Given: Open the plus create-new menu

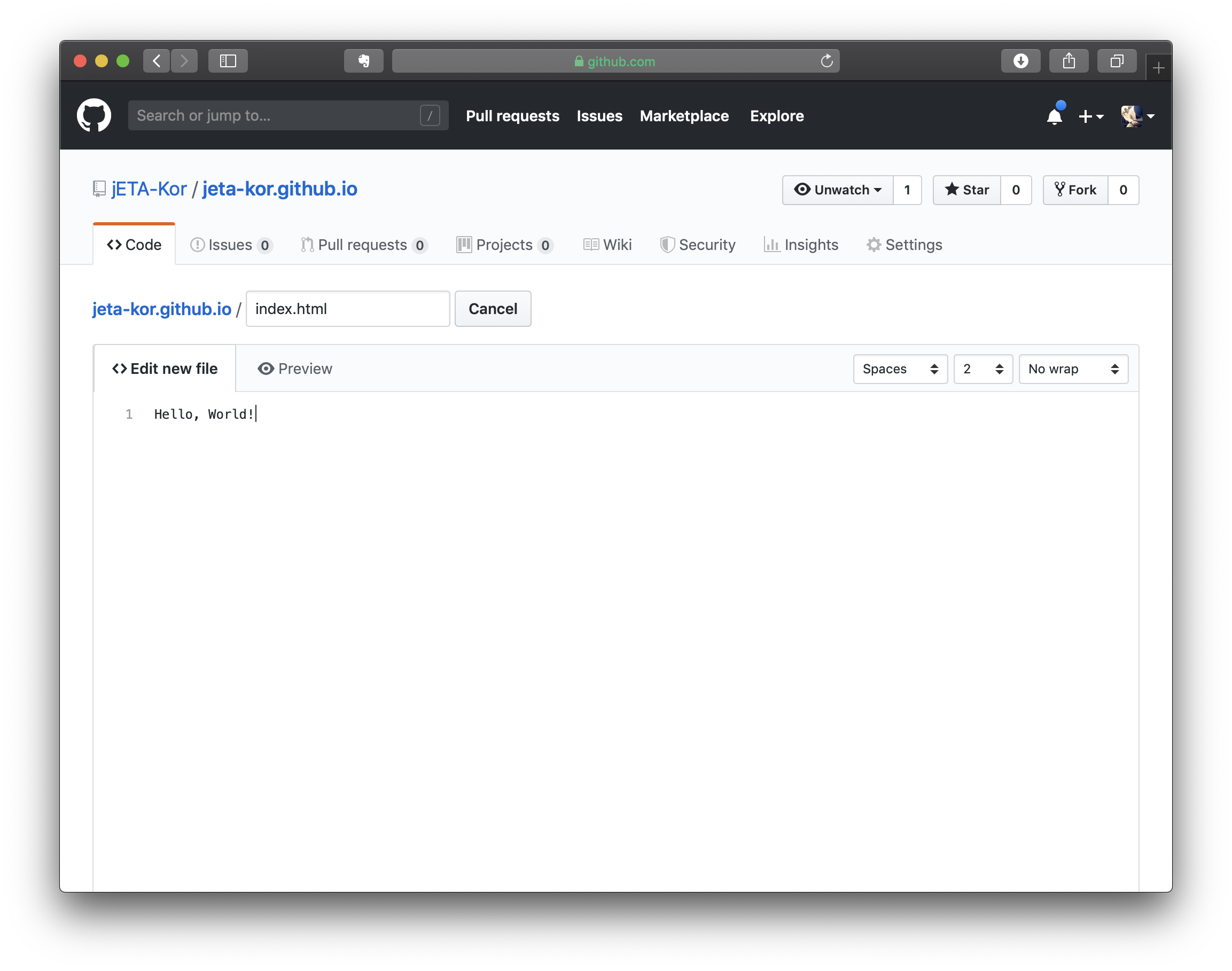Looking at the screenshot, I should pos(1090,116).
